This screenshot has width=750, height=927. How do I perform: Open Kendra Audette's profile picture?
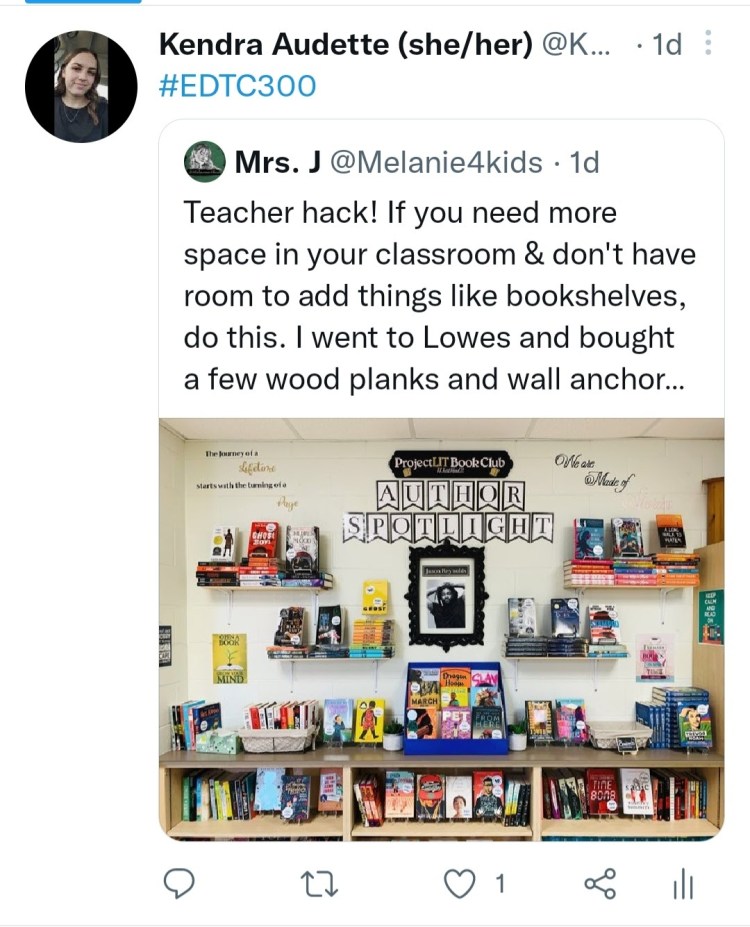[81, 86]
